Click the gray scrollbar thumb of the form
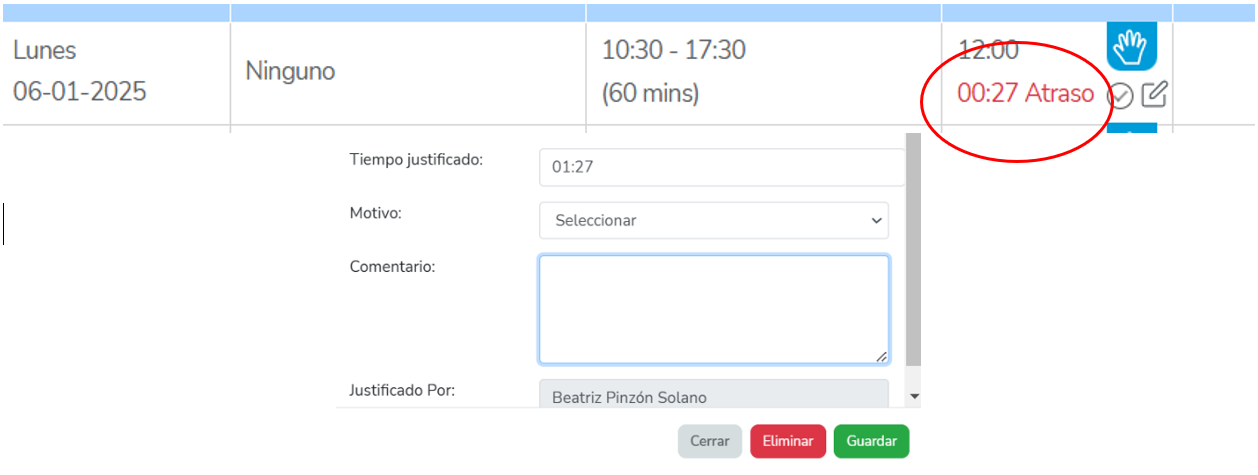Image resolution: width=1258 pixels, height=475 pixels. pos(913,250)
